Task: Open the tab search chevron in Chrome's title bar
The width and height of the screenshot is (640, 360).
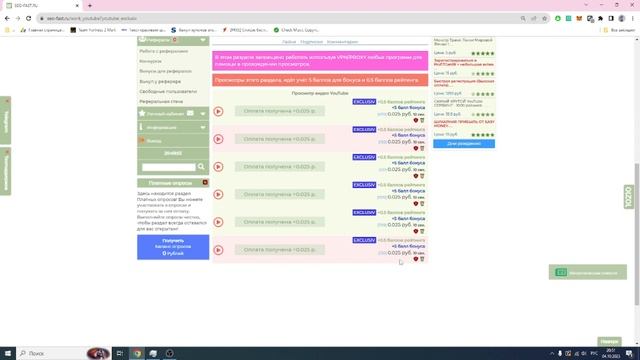Action: [586, 5]
